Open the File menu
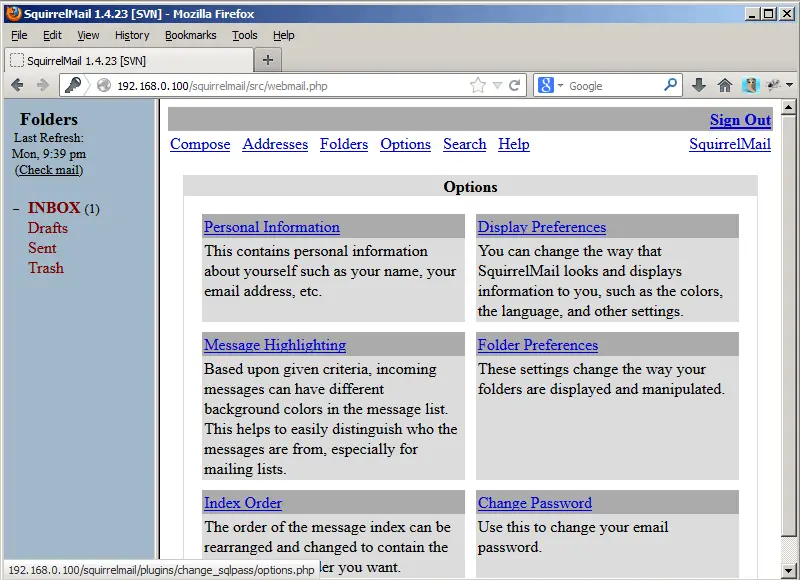Viewport: 800px width, 580px height. coord(19,35)
